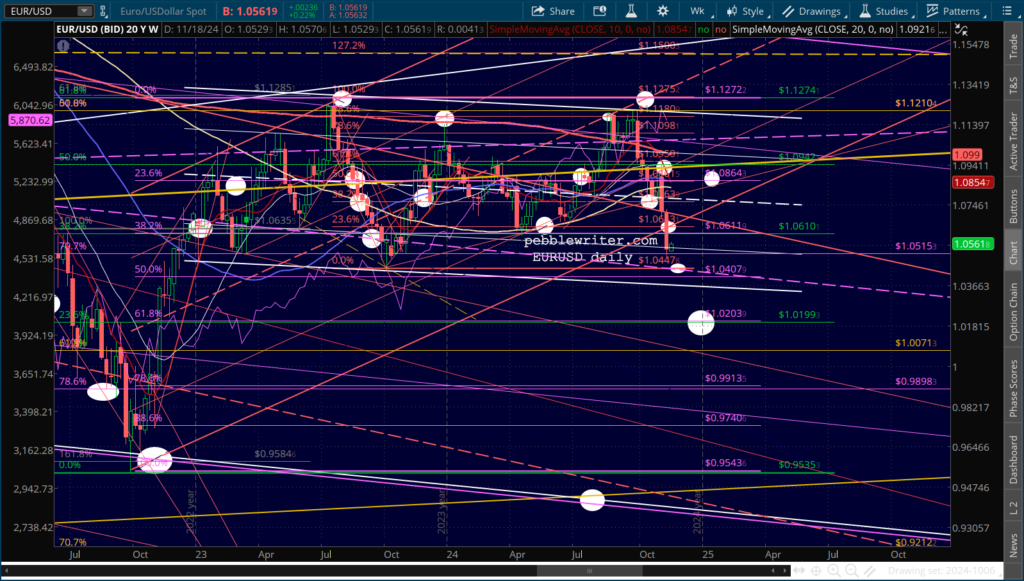This screenshot has width=1024, height=581.
Task: Click the red 1.099 price axis tag
Action: 967,155
